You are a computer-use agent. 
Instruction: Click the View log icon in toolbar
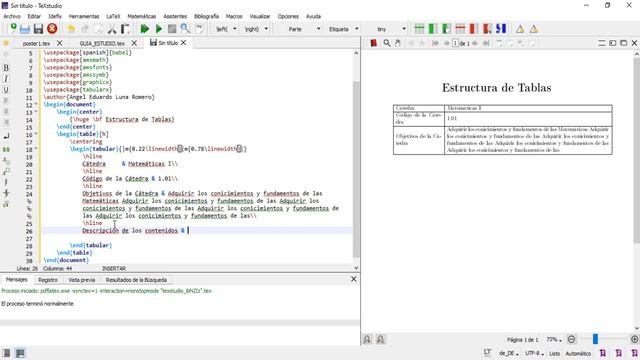pos(200,29)
